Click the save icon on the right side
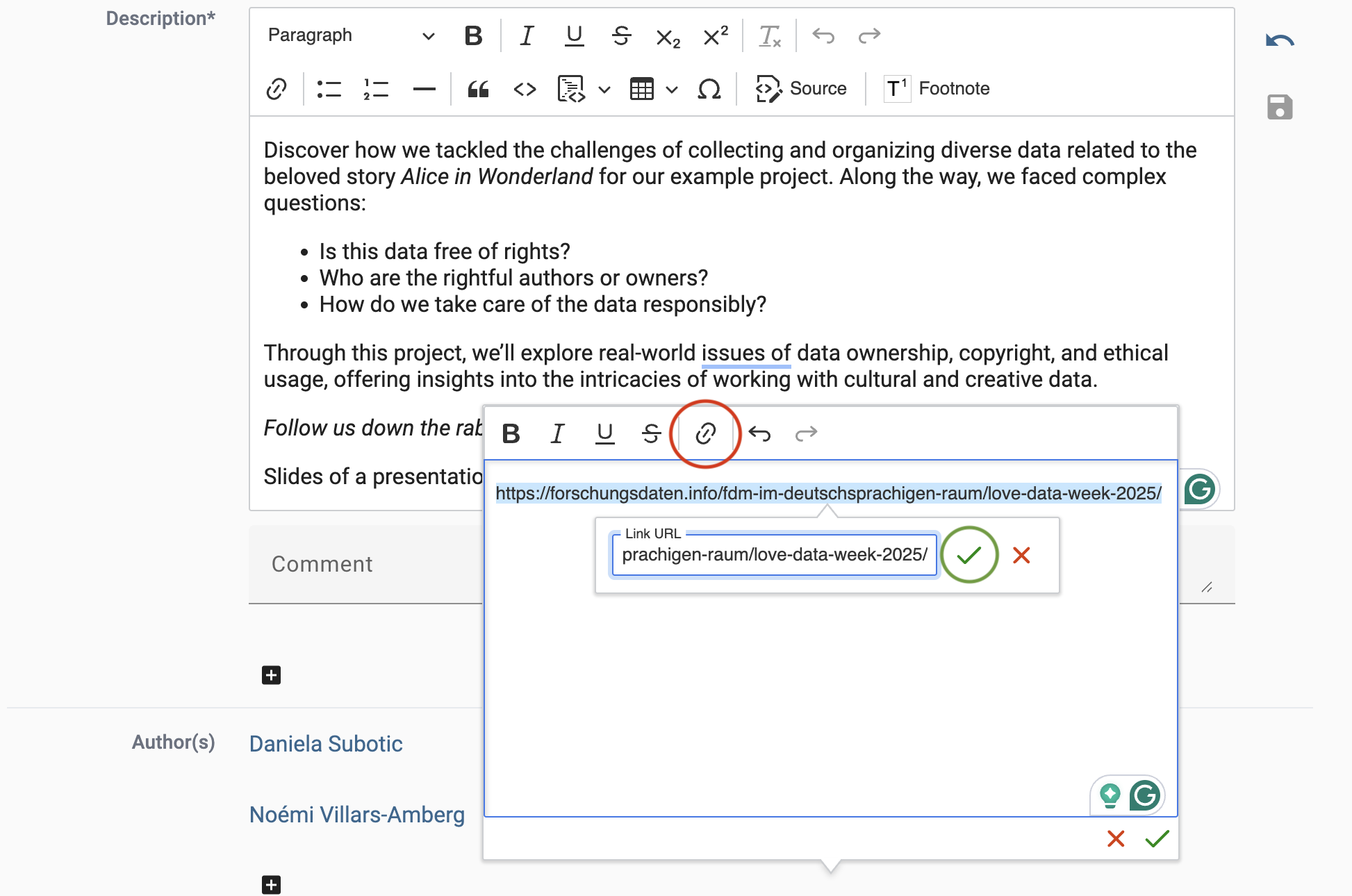The image size is (1352, 896). coord(1278,106)
